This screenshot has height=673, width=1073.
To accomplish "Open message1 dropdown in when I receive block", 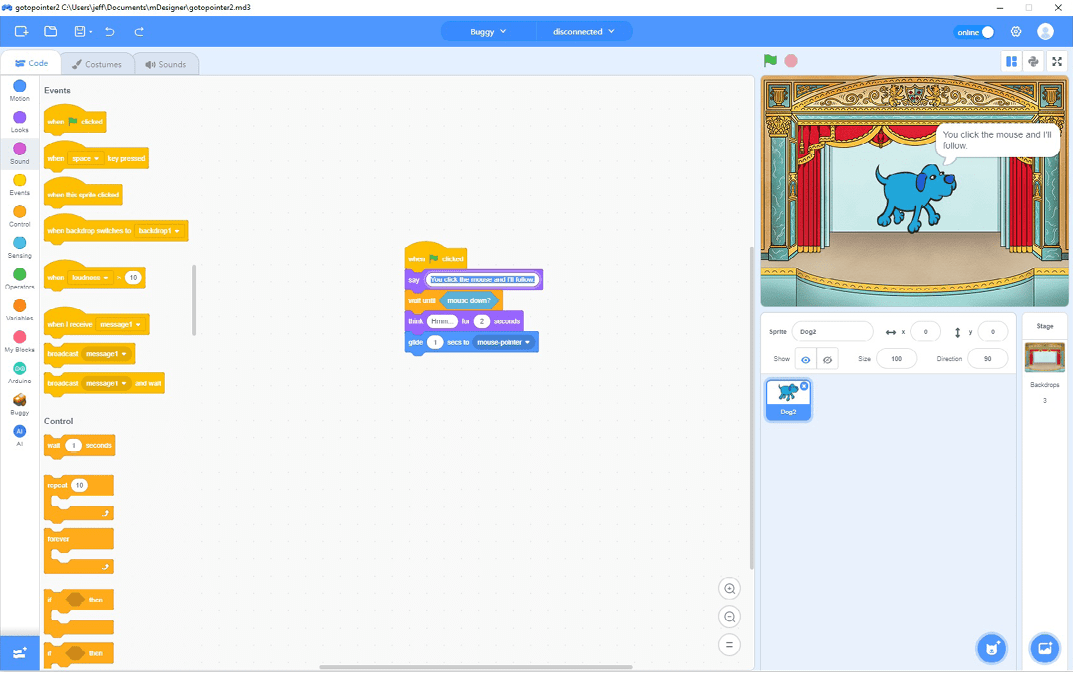I will click(120, 325).
